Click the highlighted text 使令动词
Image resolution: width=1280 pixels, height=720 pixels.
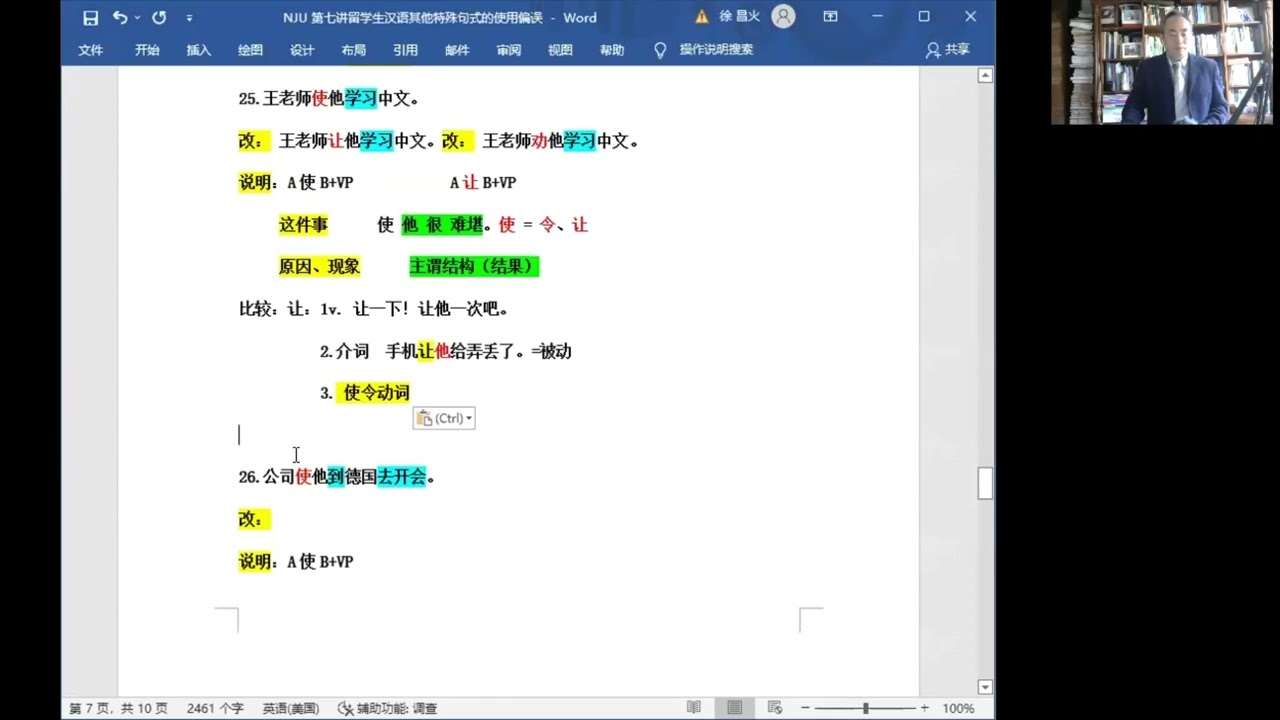[377, 393]
